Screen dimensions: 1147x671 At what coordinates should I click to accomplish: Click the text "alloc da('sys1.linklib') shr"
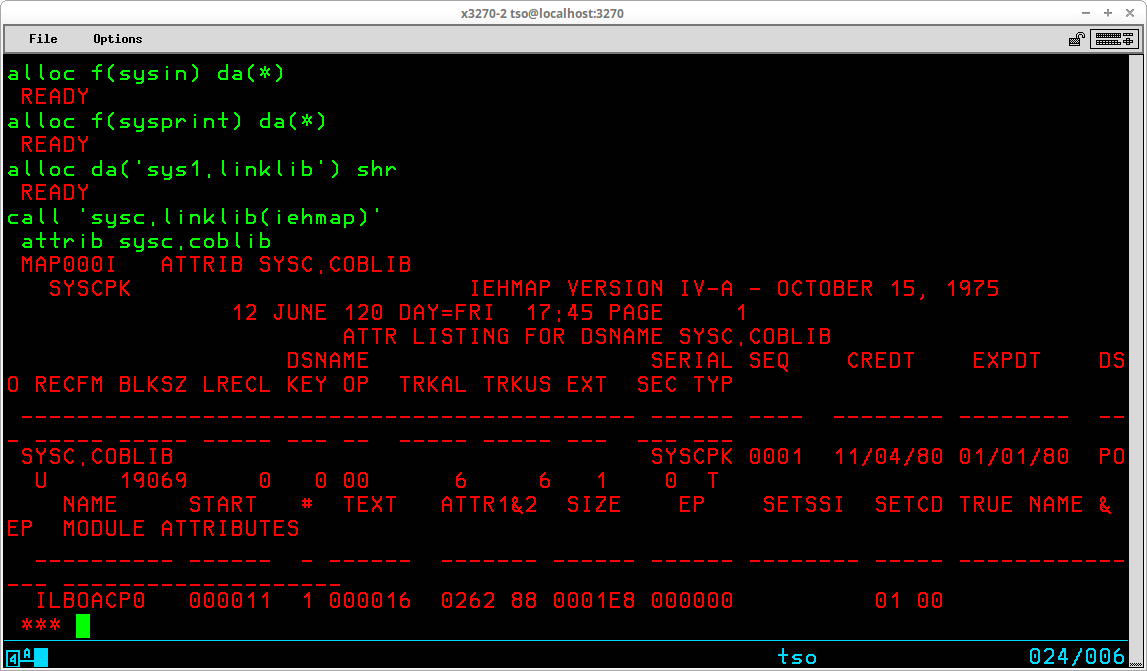click(202, 170)
